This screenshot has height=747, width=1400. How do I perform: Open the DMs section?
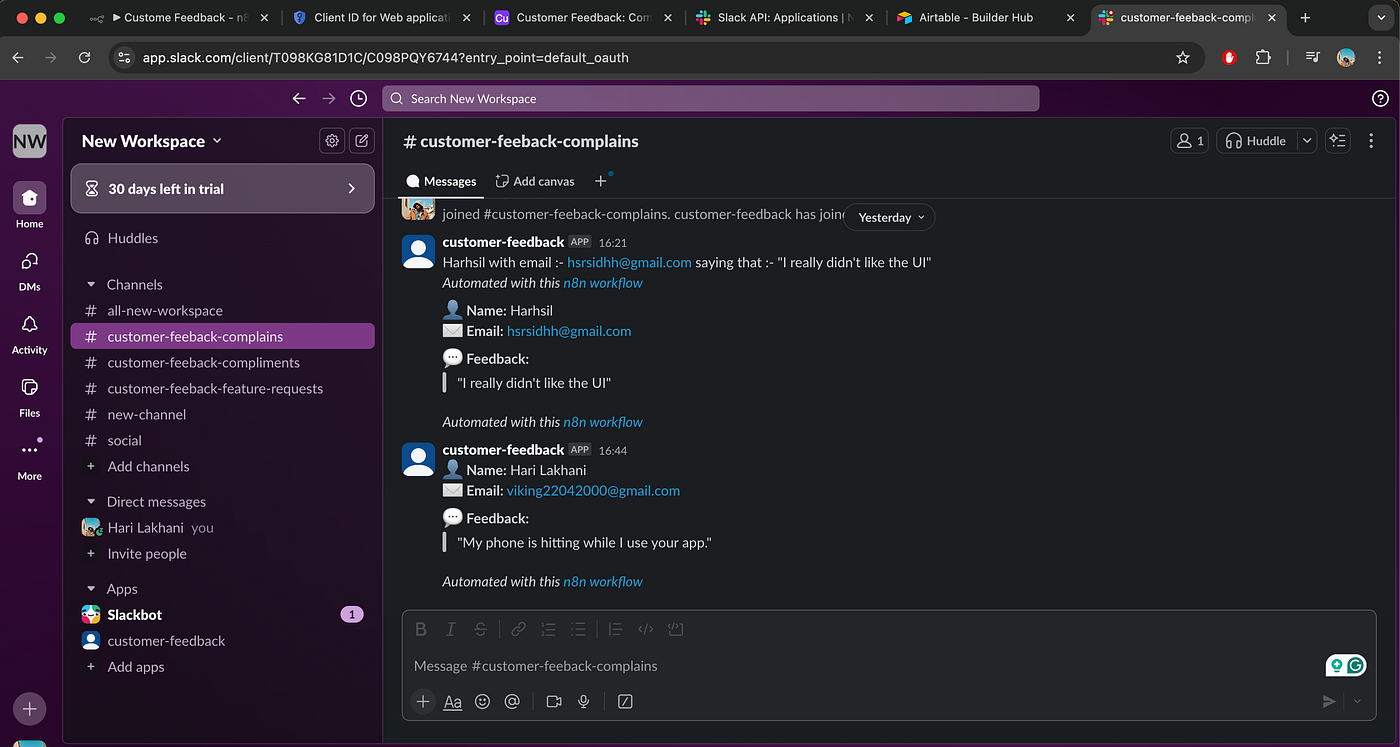point(29,268)
